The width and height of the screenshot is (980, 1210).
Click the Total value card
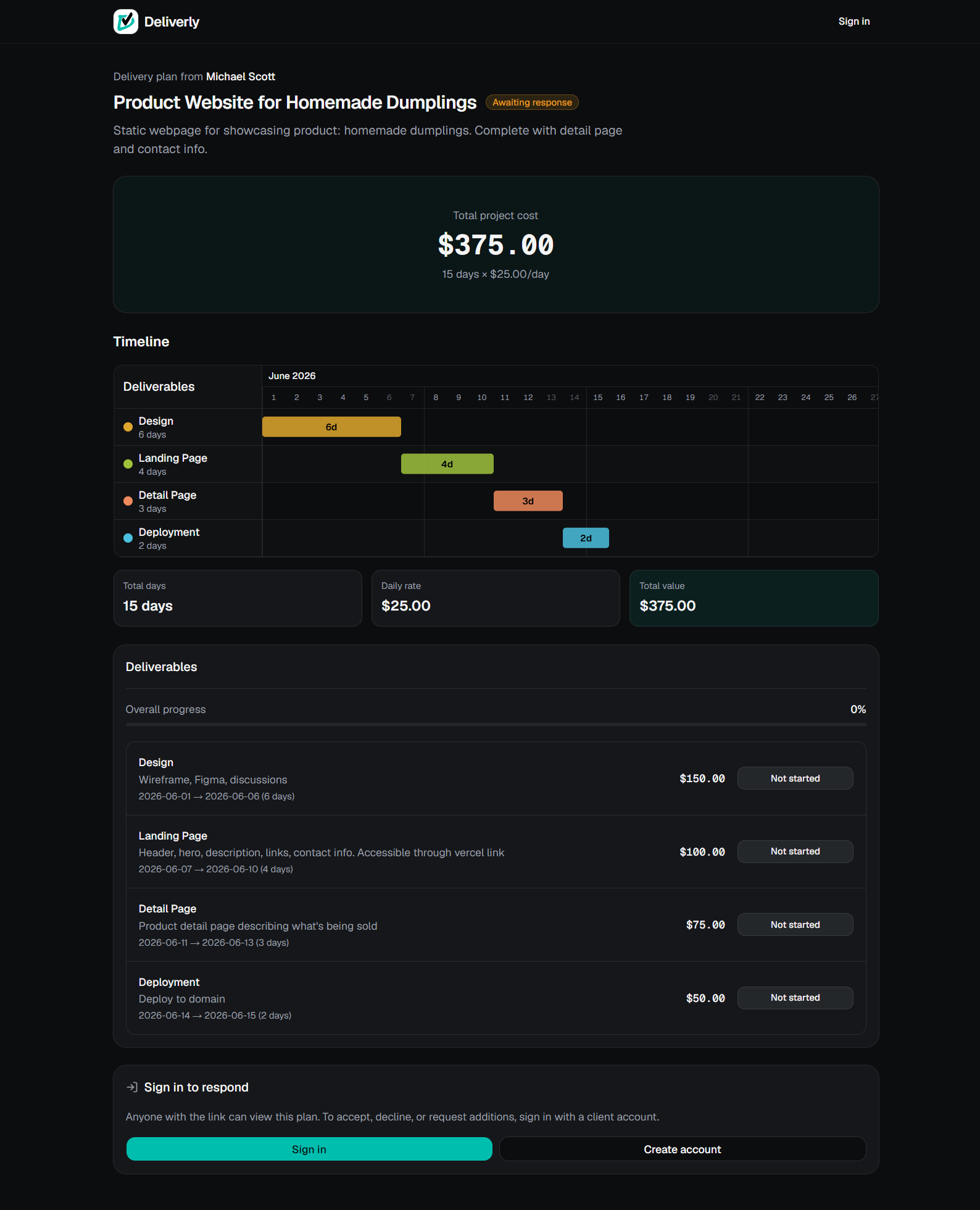click(754, 598)
